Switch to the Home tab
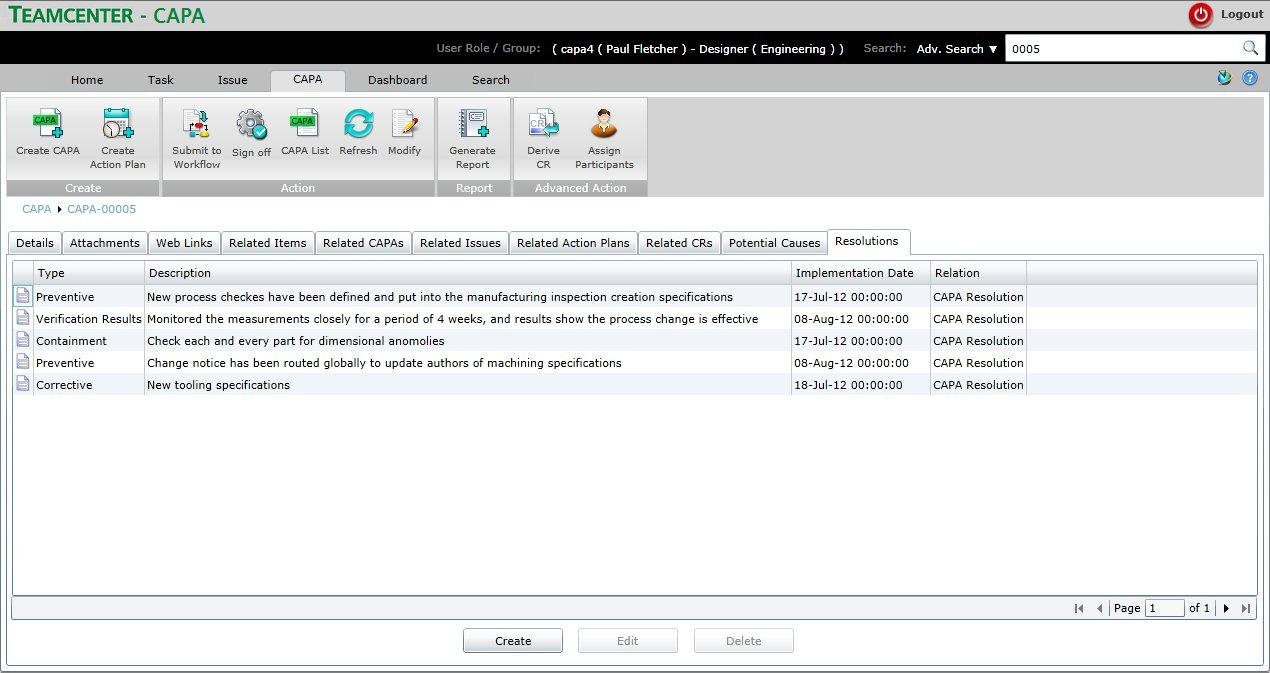 click(87, 80)
